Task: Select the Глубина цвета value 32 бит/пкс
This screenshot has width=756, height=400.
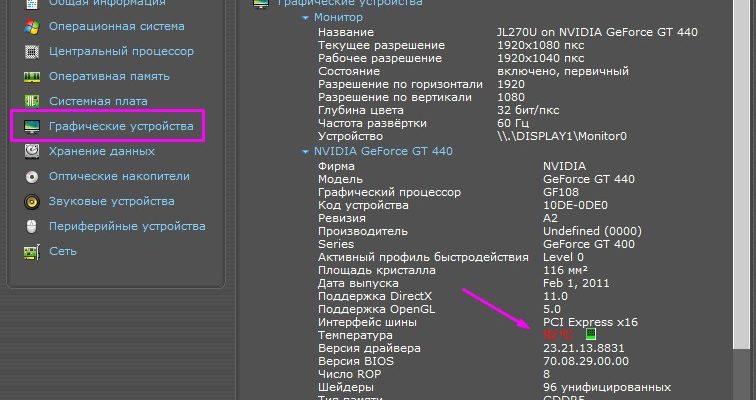Action: [528, 110]
